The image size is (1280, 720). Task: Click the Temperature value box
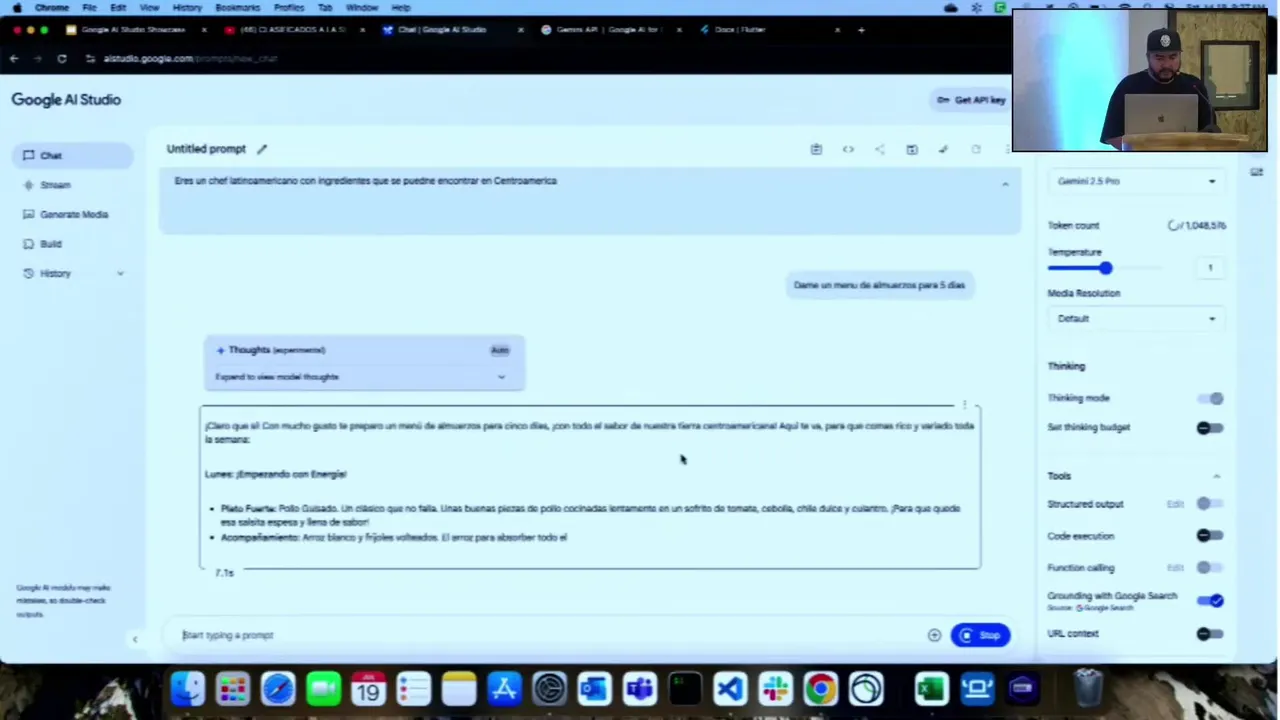1210,268
